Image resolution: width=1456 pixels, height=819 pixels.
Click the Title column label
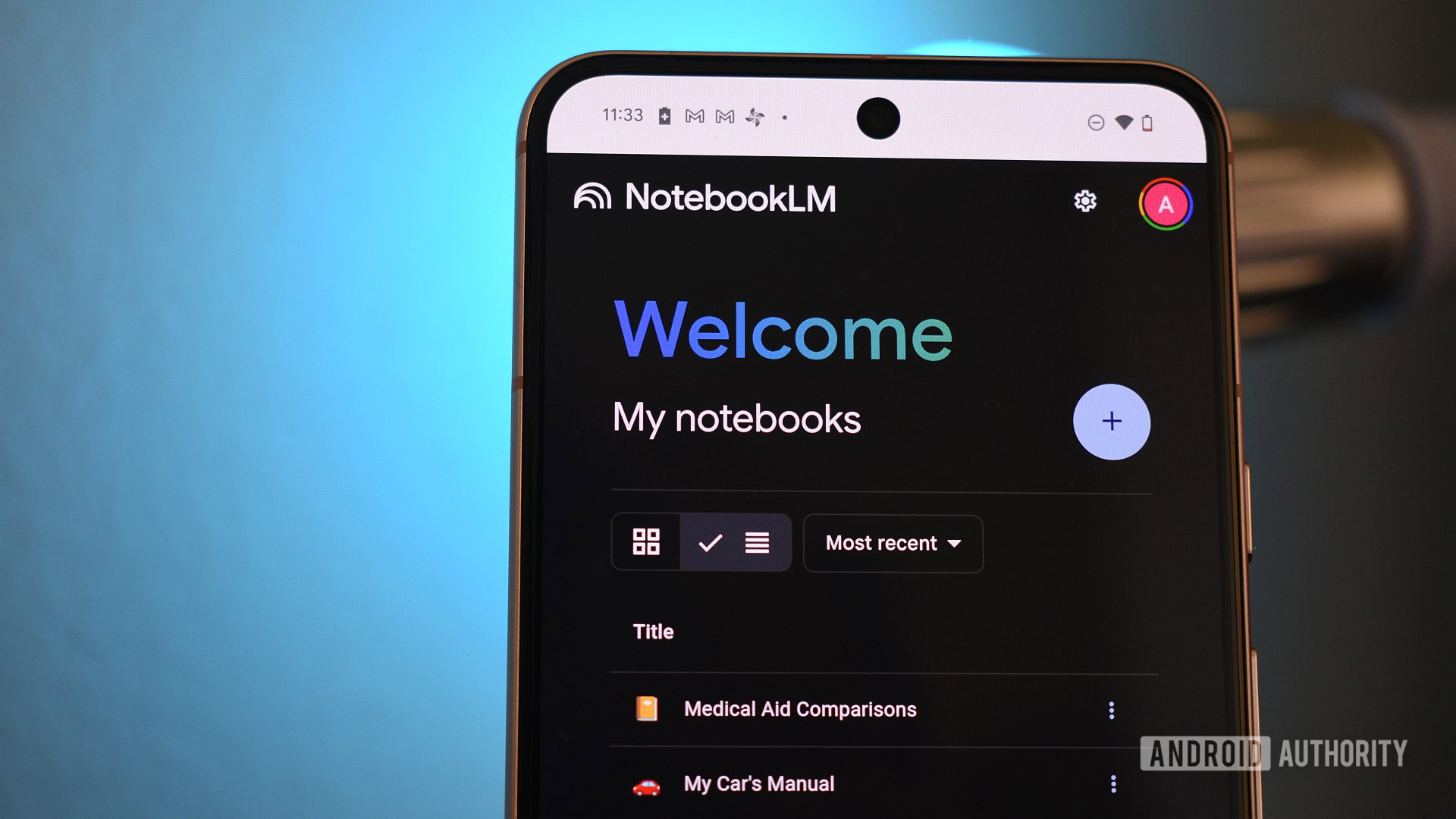(652, 632)
